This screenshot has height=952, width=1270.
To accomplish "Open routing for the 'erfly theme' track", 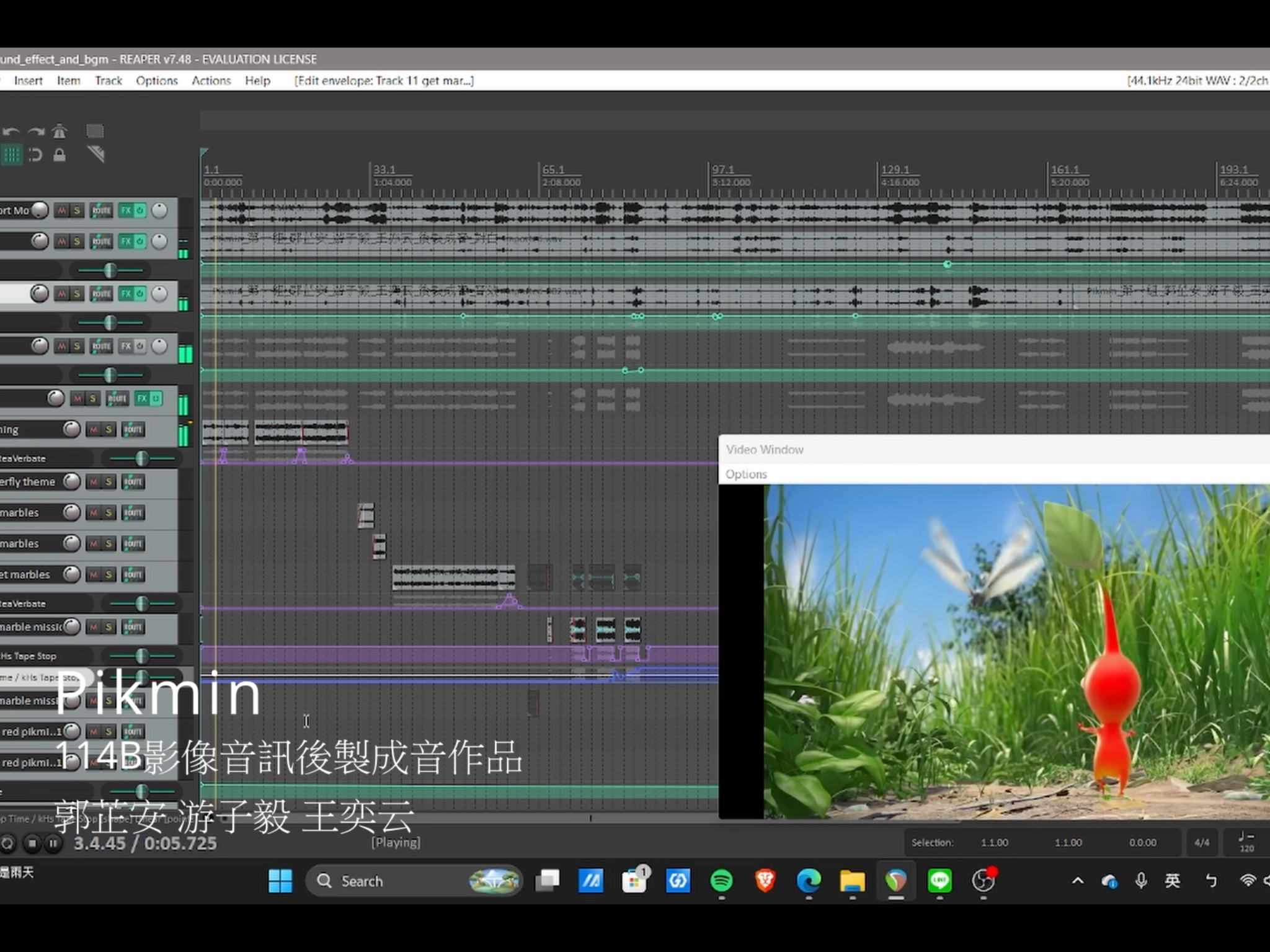I will coord(133,482).
